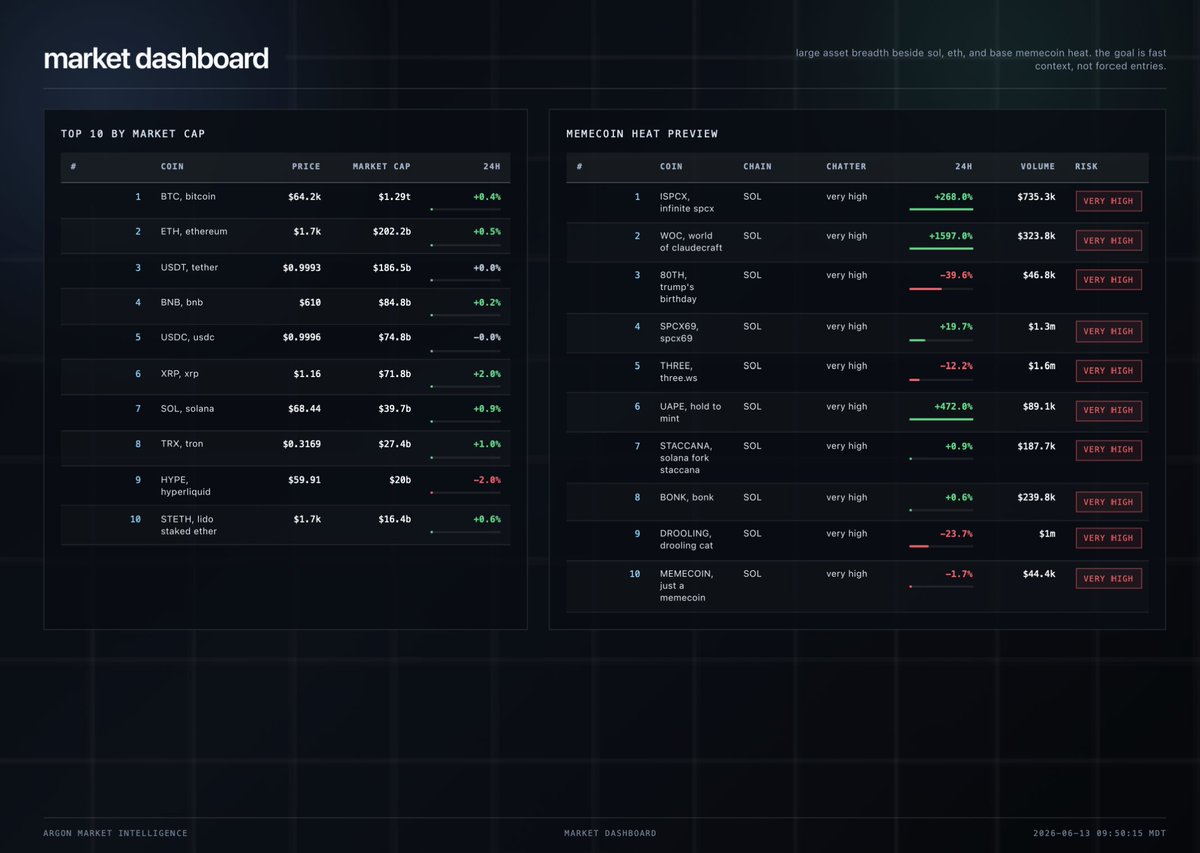Viewport: 1200px width, 853px height.
Task: Click DROOLING, drooling cat name
Action: point(686,540)
